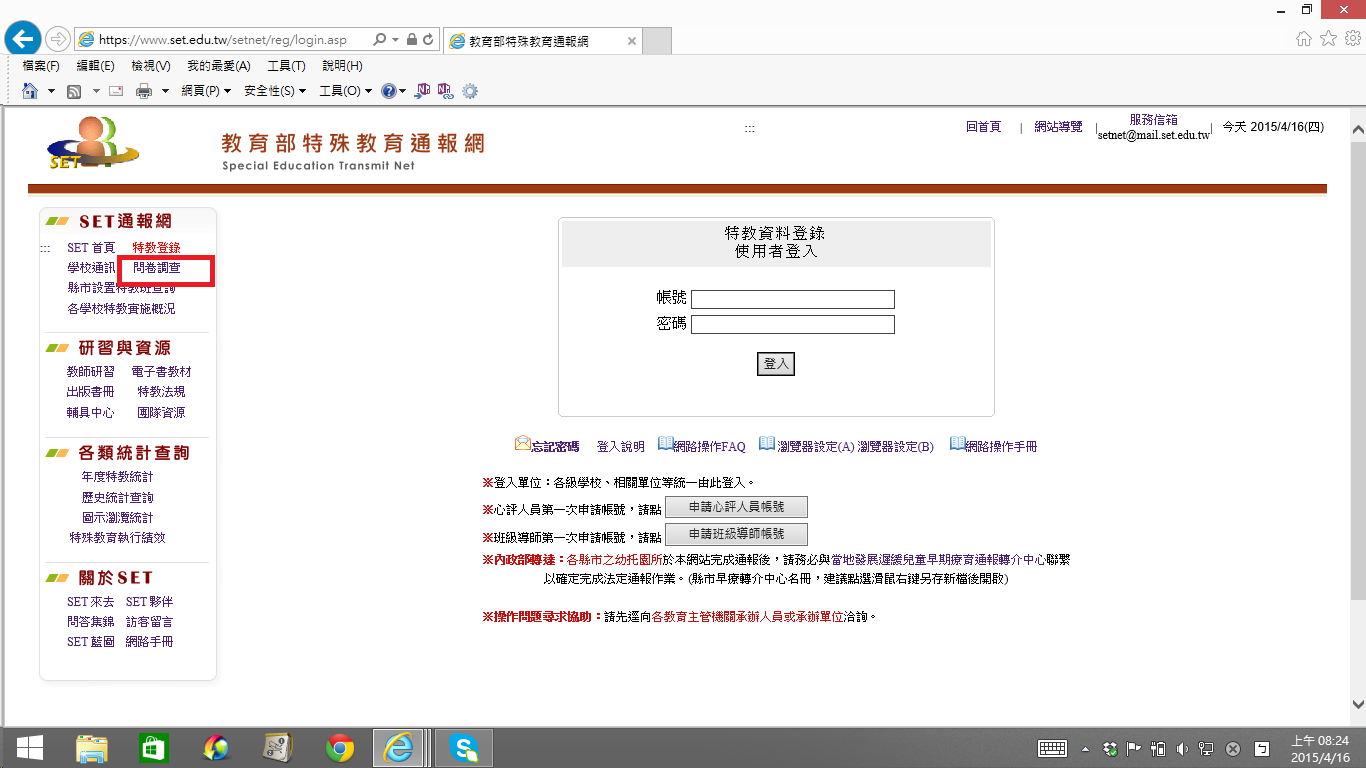The image size is (1366, 768).
Task: Expand the 安全性(S) dropdown menu
Action: [275, 91]
